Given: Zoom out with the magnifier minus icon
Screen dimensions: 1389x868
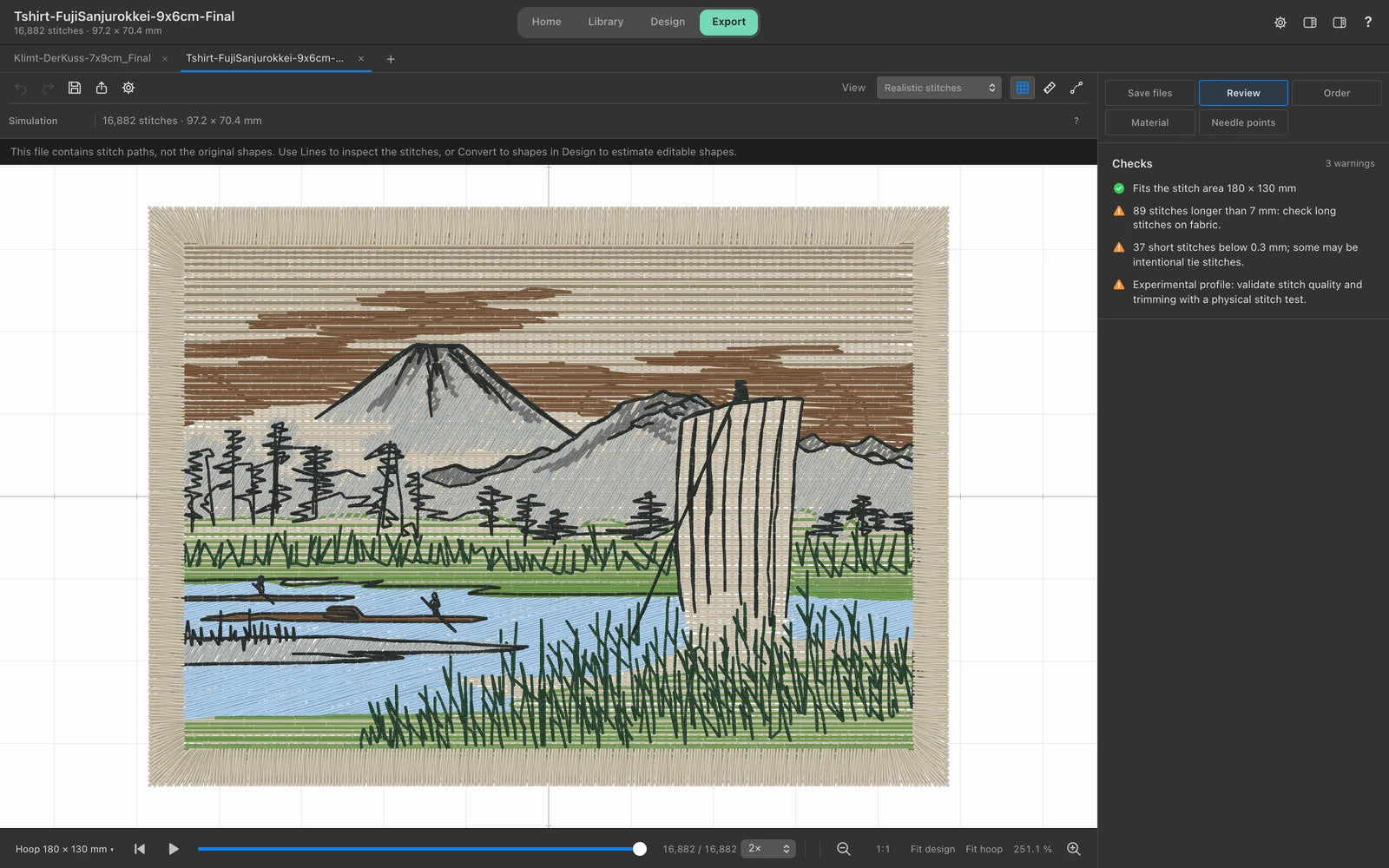Looking at the screenshot, I should (x=843, y=849).
